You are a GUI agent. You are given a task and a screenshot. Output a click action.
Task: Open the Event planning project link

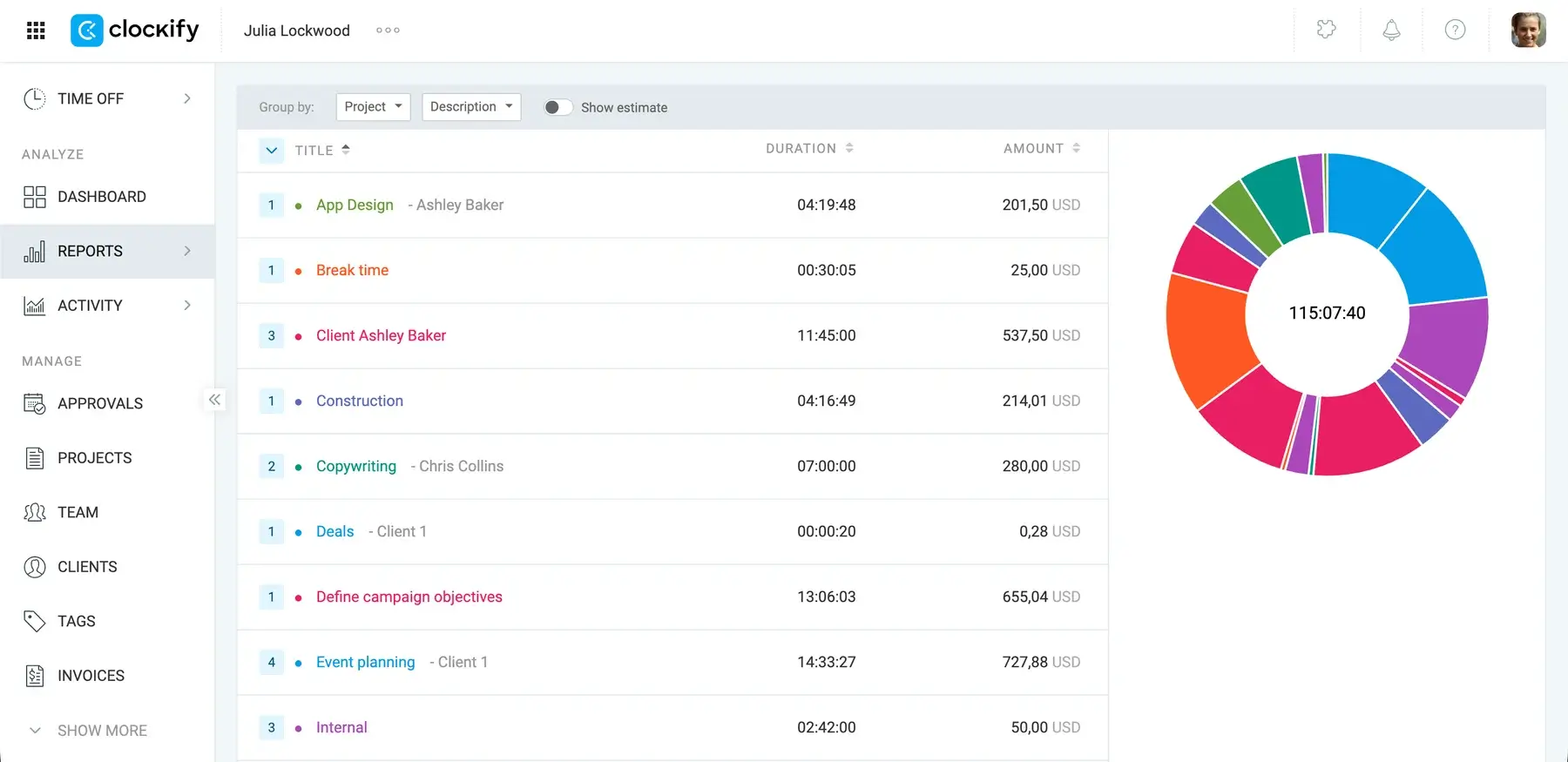click(366, 662)
